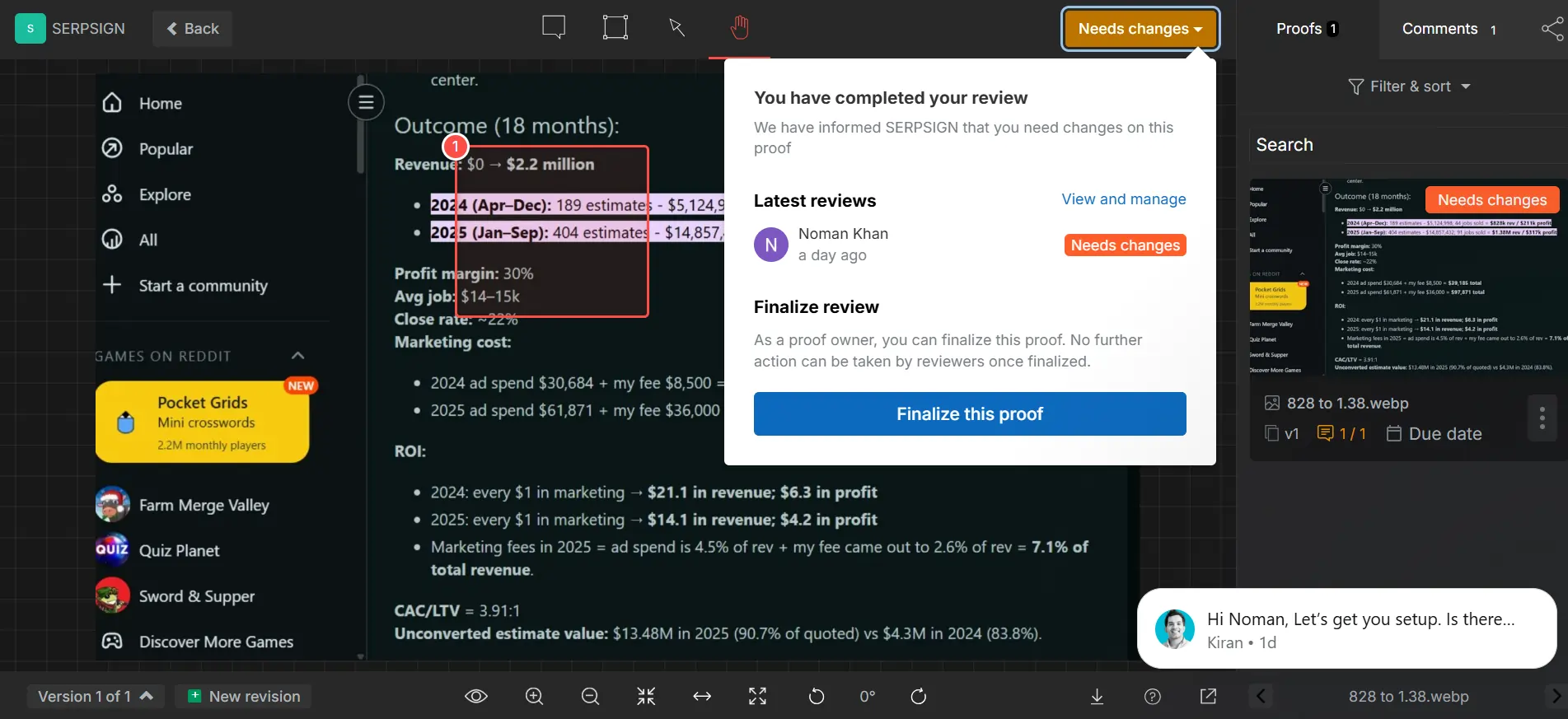
Task: Open Version 1 of 1 selector
Action: [x=96, y=696]
